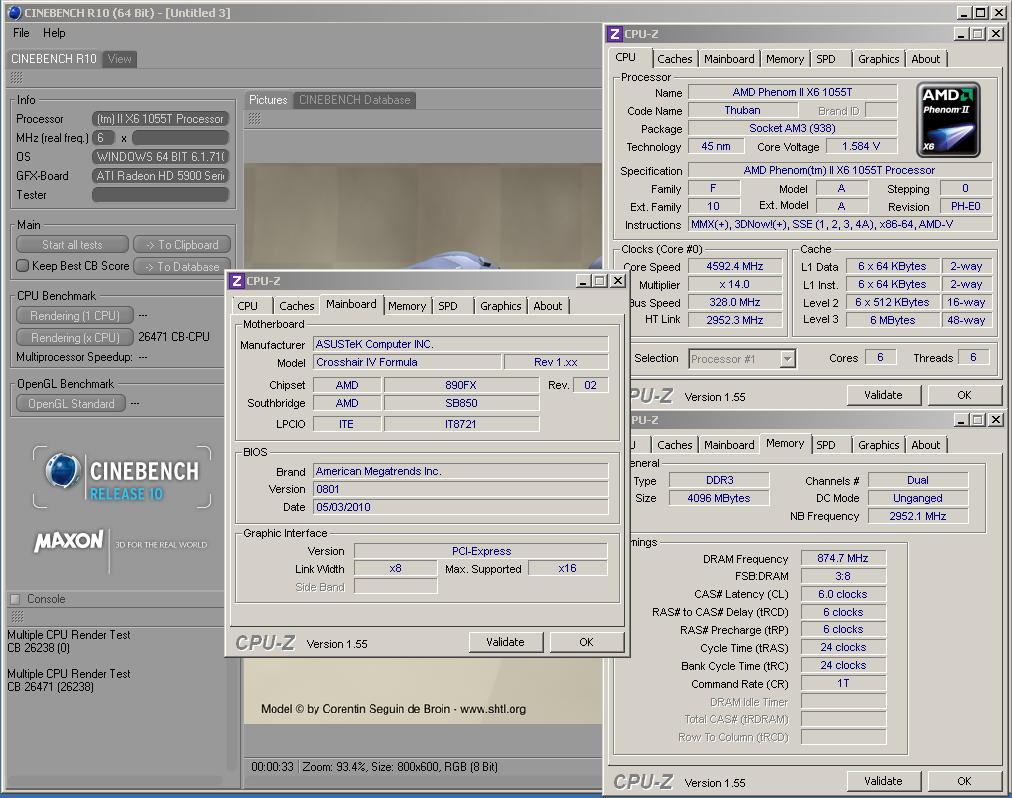Toggle the Console checkbox
Viewport: 1012px width, 798px height.
tap(15, 599)
